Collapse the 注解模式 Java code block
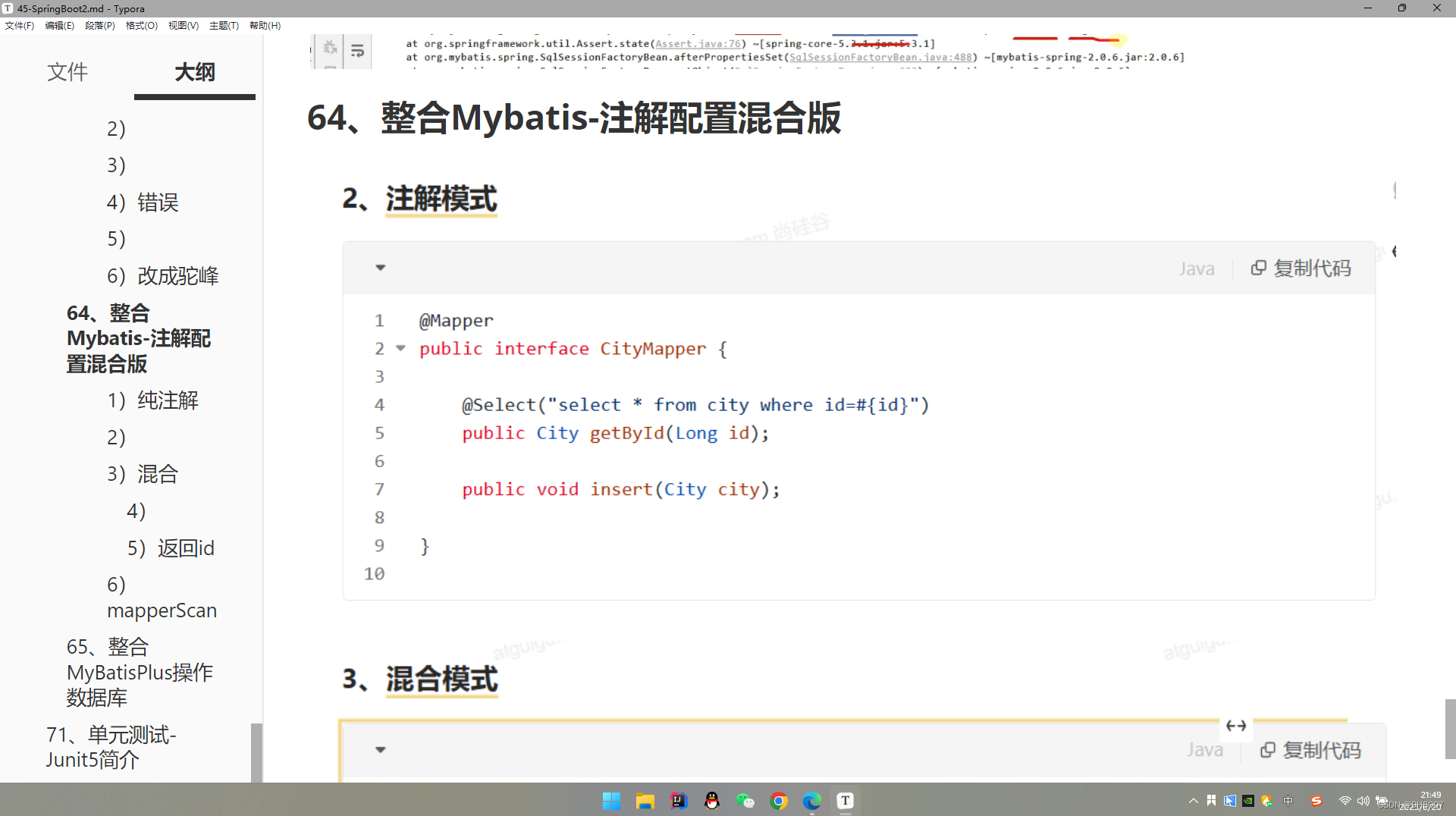The image size is (1456, 816). (381, 268)
